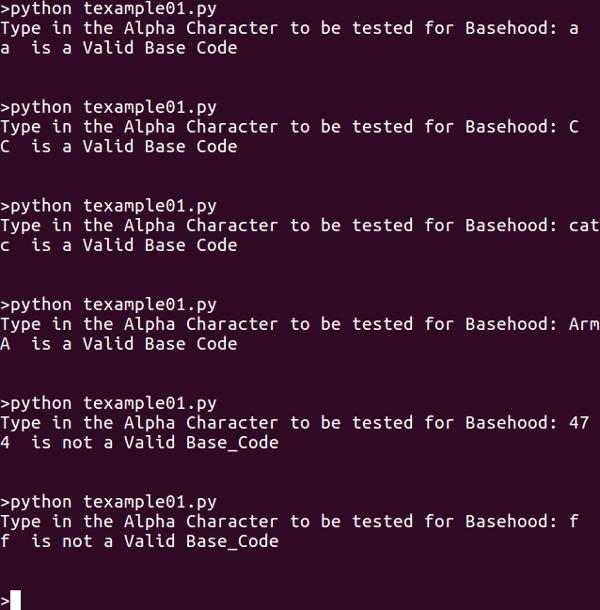Click the typed input "f" in the last prompt

click(x=573, y=521)
